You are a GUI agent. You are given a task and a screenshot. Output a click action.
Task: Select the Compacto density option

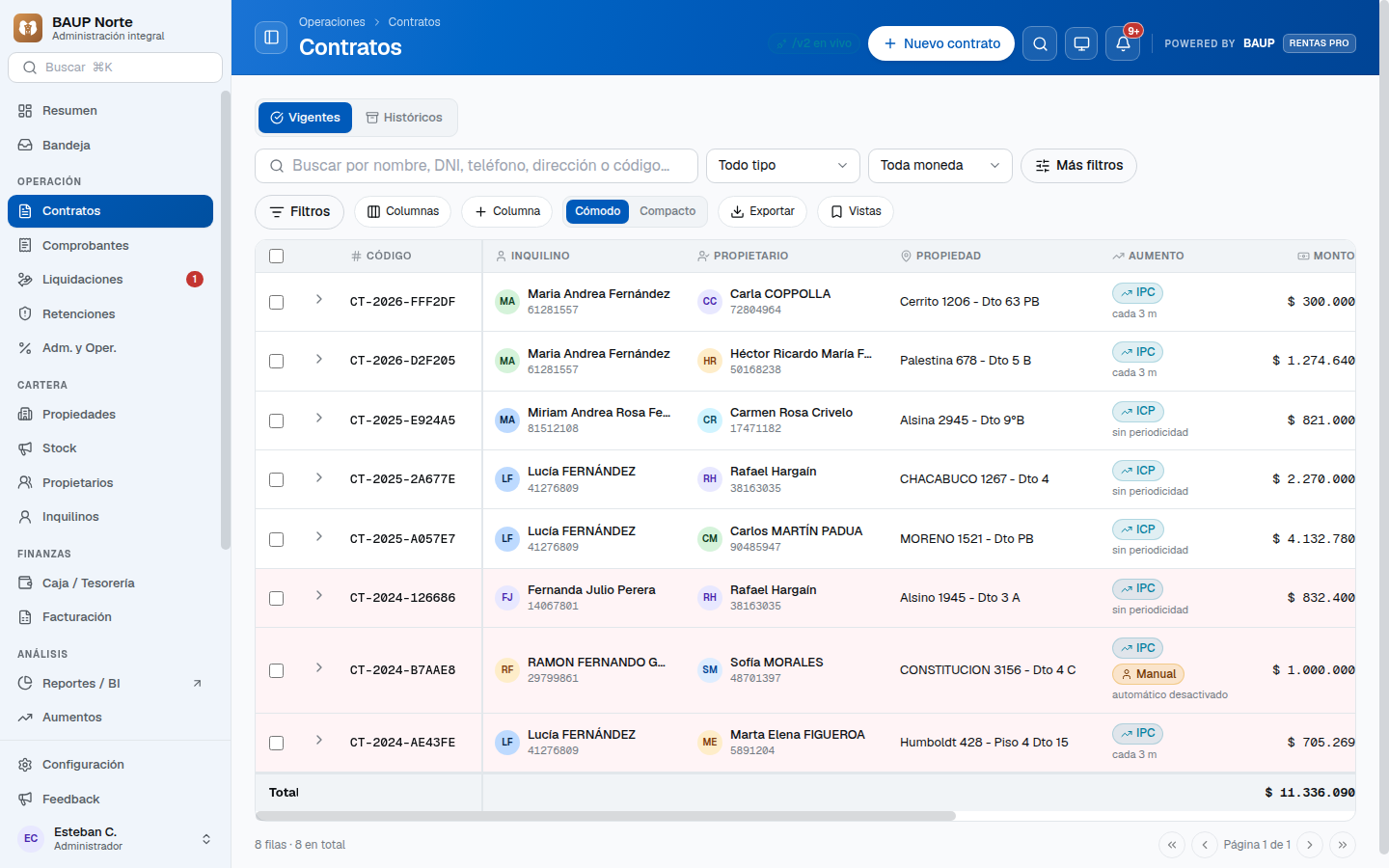pos(667,211)
